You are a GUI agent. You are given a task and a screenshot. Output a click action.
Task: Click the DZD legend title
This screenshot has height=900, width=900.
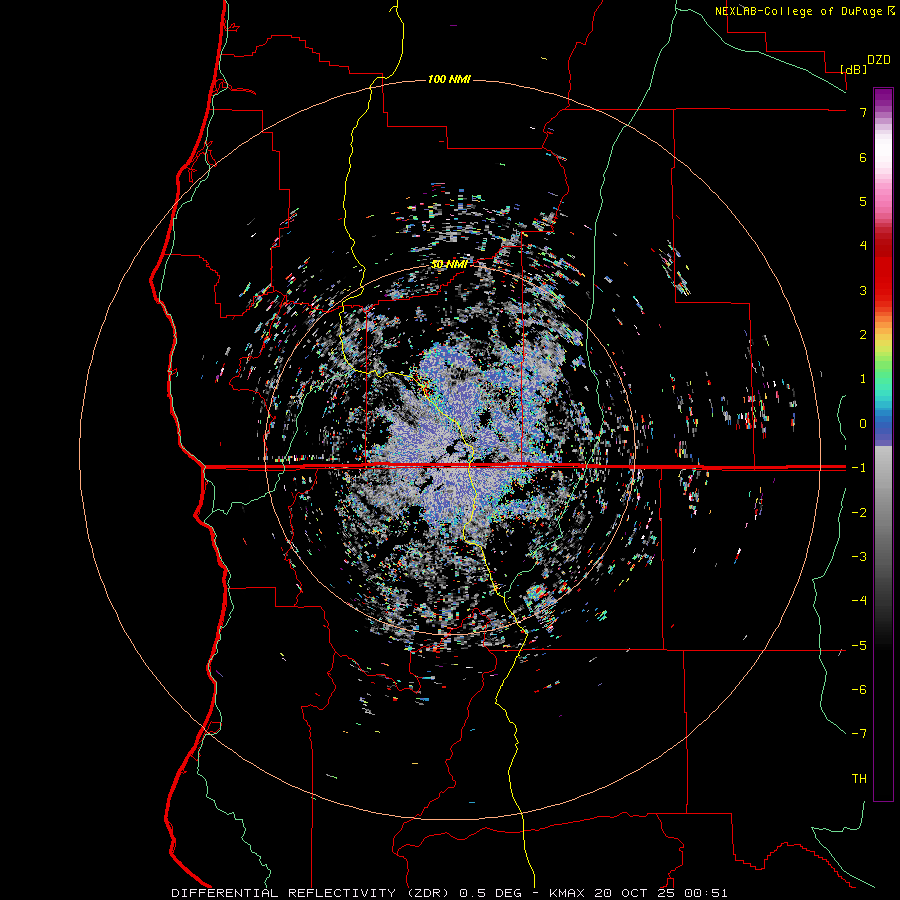coord(878,60)
